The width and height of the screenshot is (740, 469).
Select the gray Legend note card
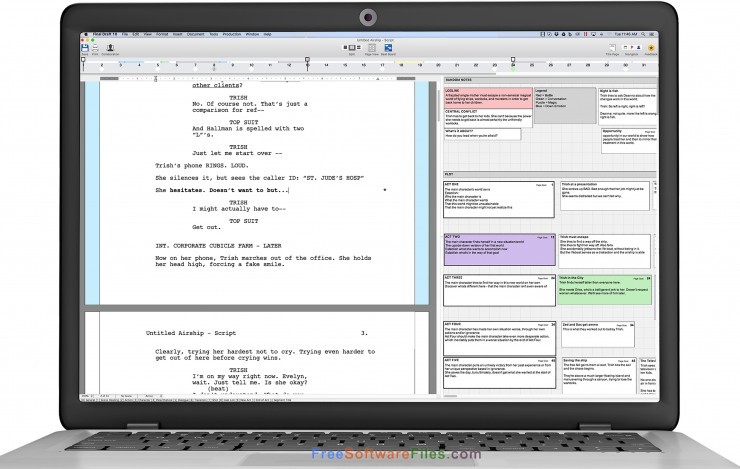tap(565, 106)
